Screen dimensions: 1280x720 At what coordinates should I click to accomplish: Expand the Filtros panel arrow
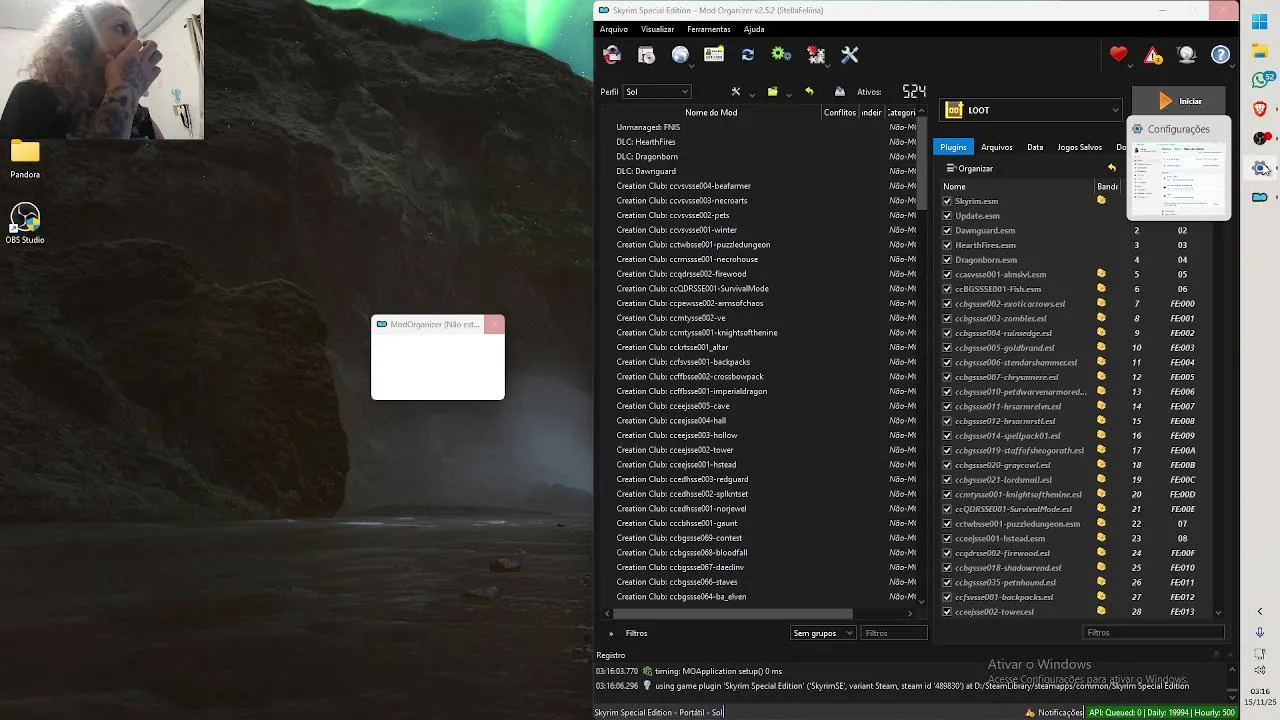click(611, 633)
